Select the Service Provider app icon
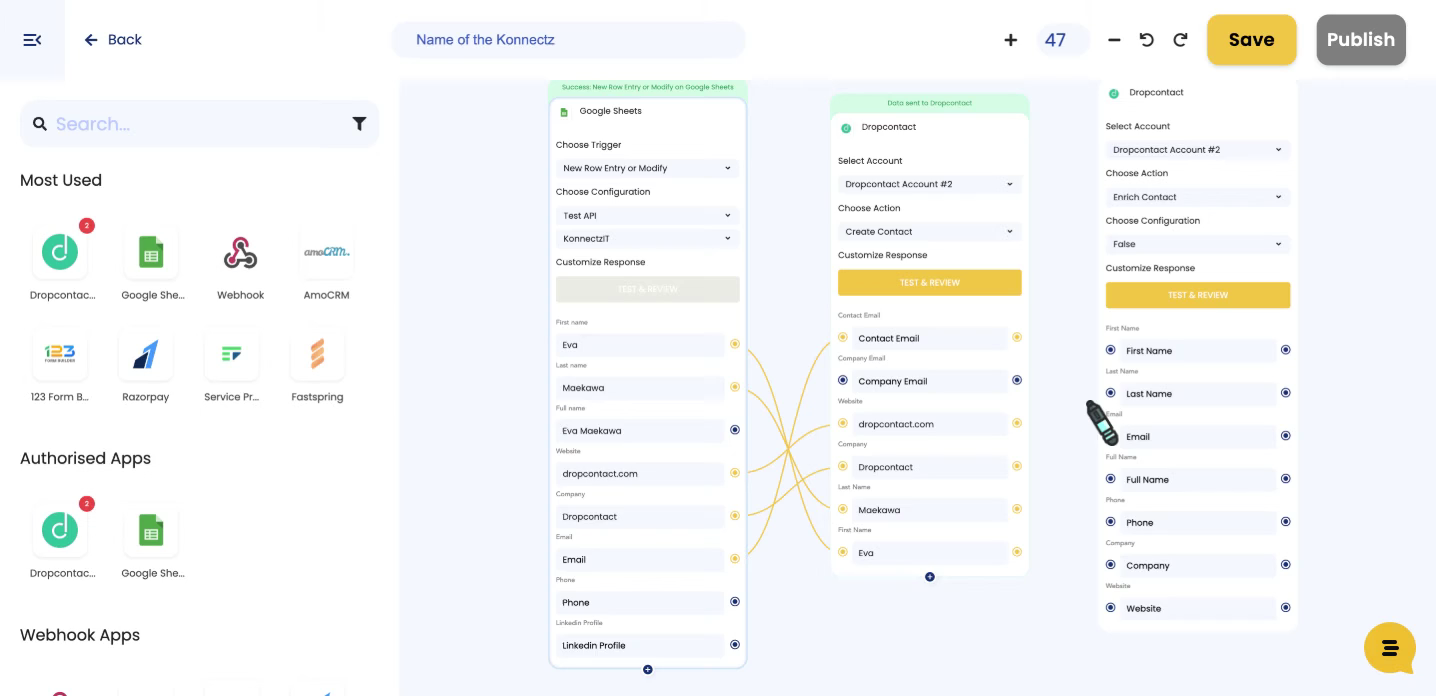Viewport: 1436px width, 696px height. [232, 354]
